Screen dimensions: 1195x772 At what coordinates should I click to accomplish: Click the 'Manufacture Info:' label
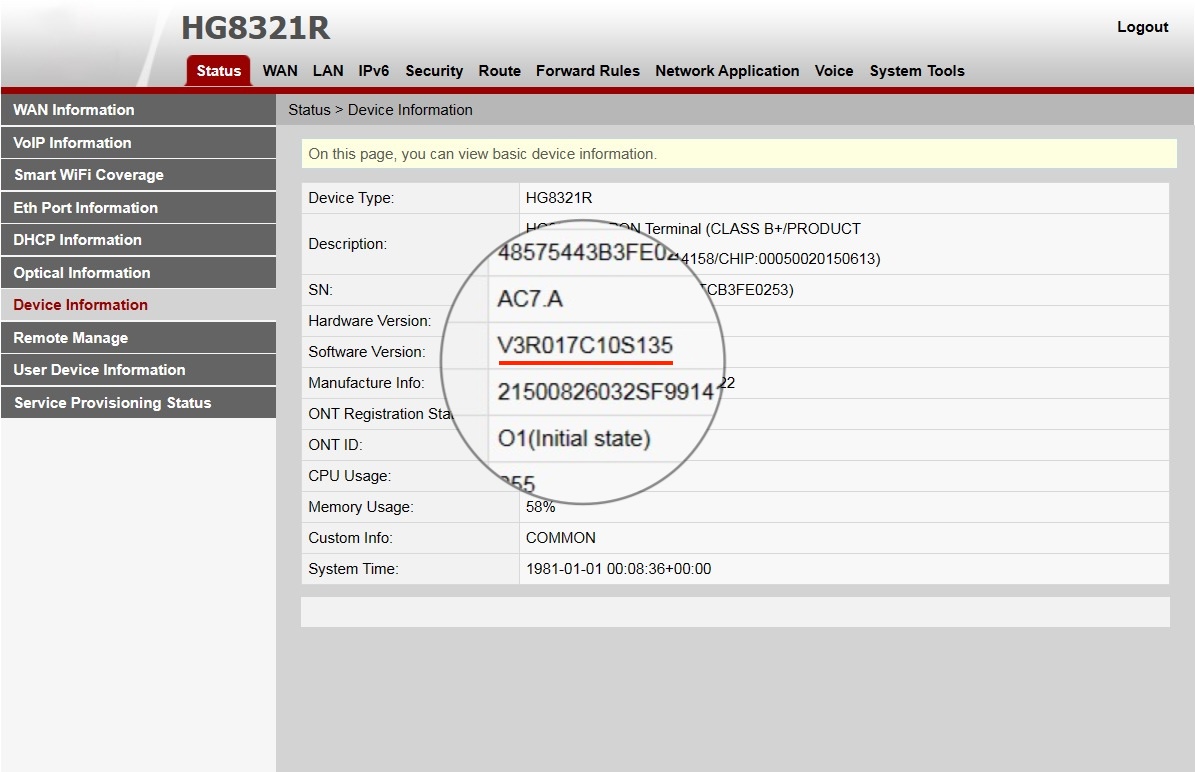[x=367, y=383]
